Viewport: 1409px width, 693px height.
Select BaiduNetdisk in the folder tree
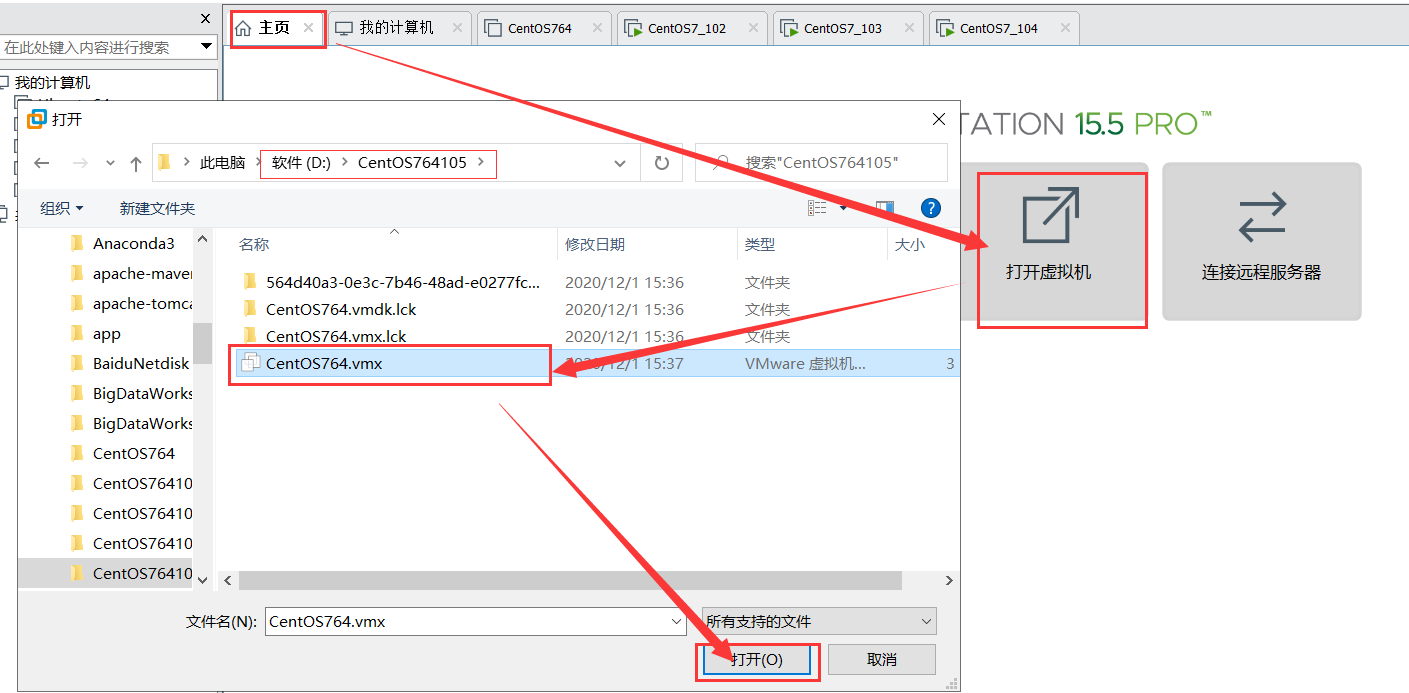click(141, 363)
